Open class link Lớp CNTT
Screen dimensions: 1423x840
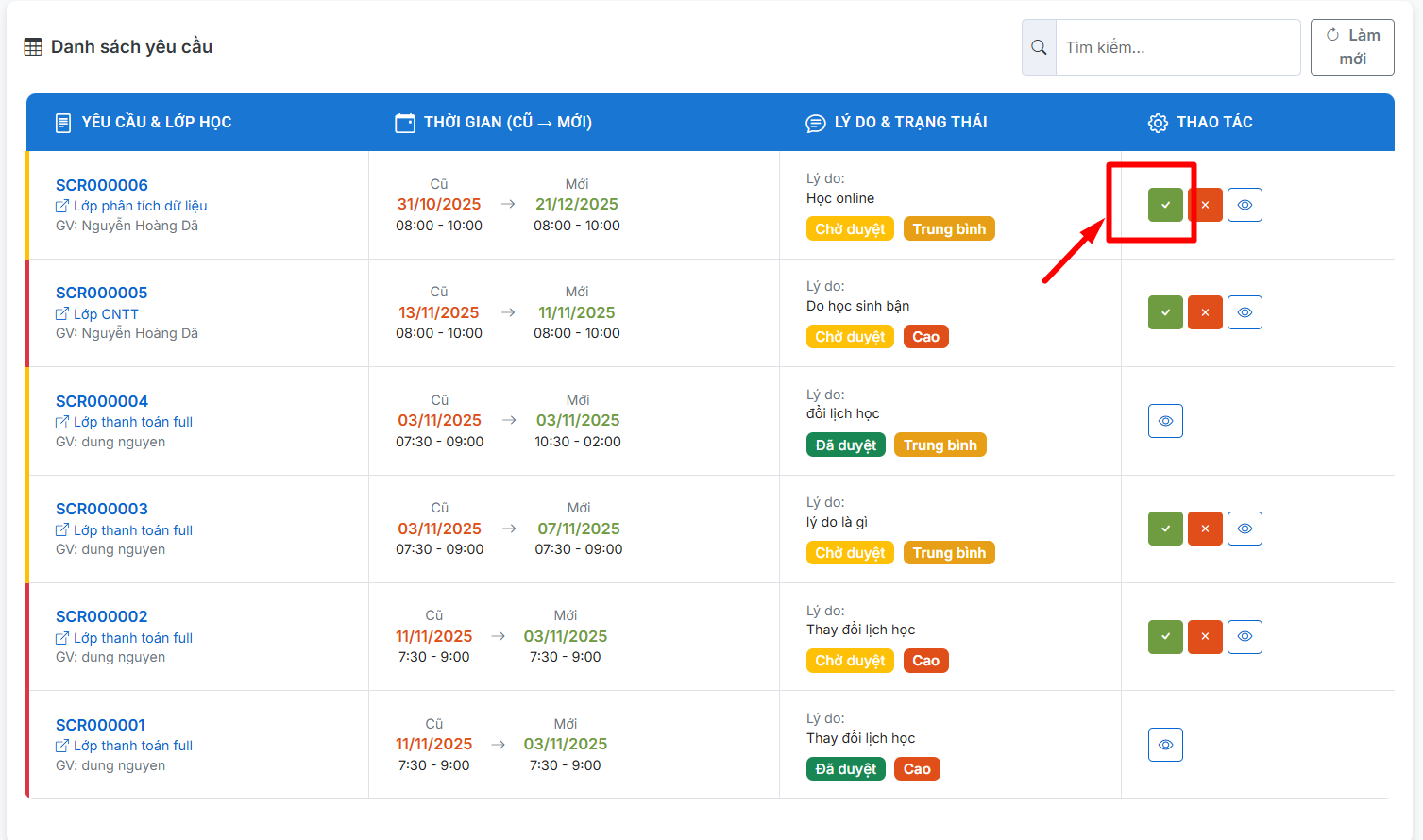106,314
